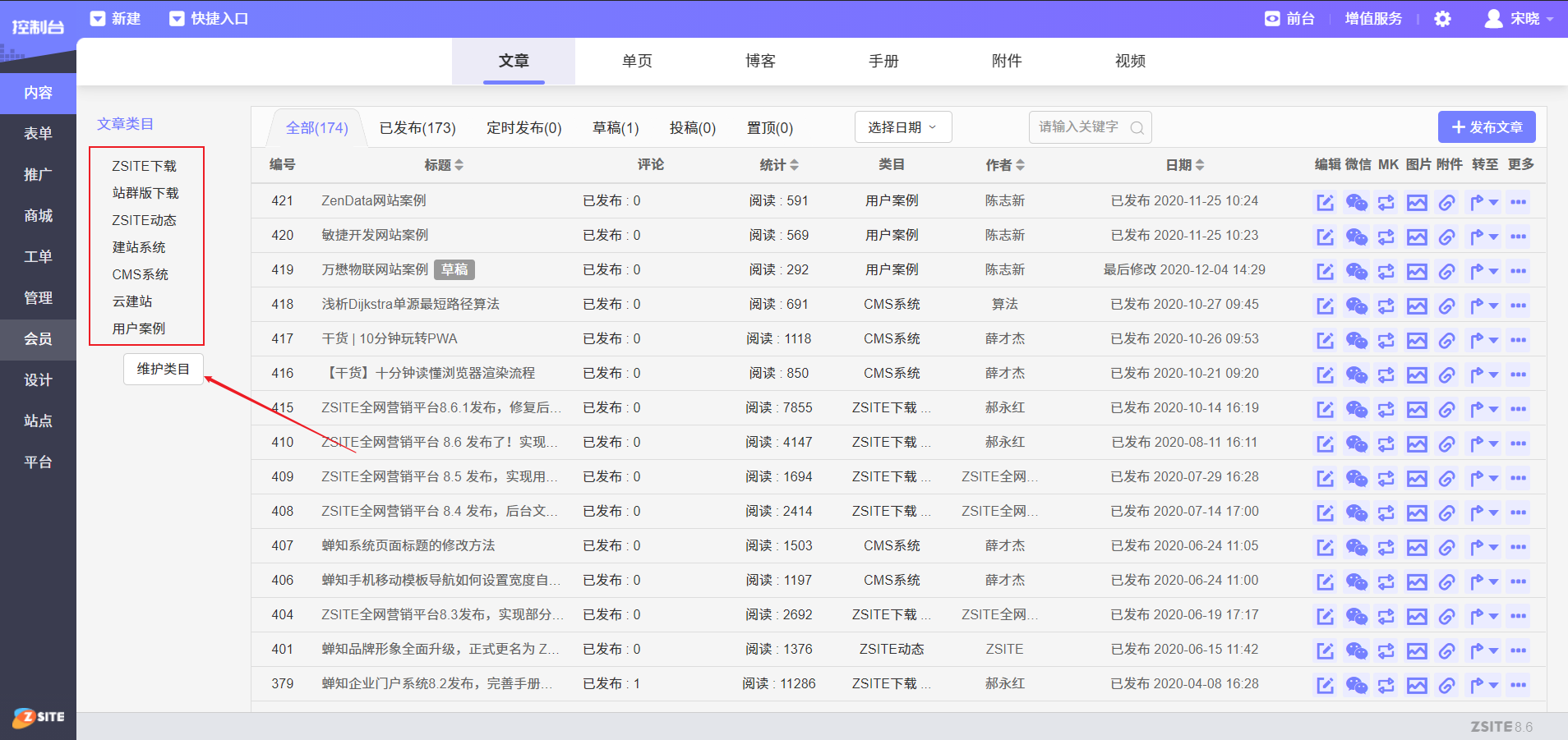
Task: Expand the 新建 menu in header
Action: (116, 19)
